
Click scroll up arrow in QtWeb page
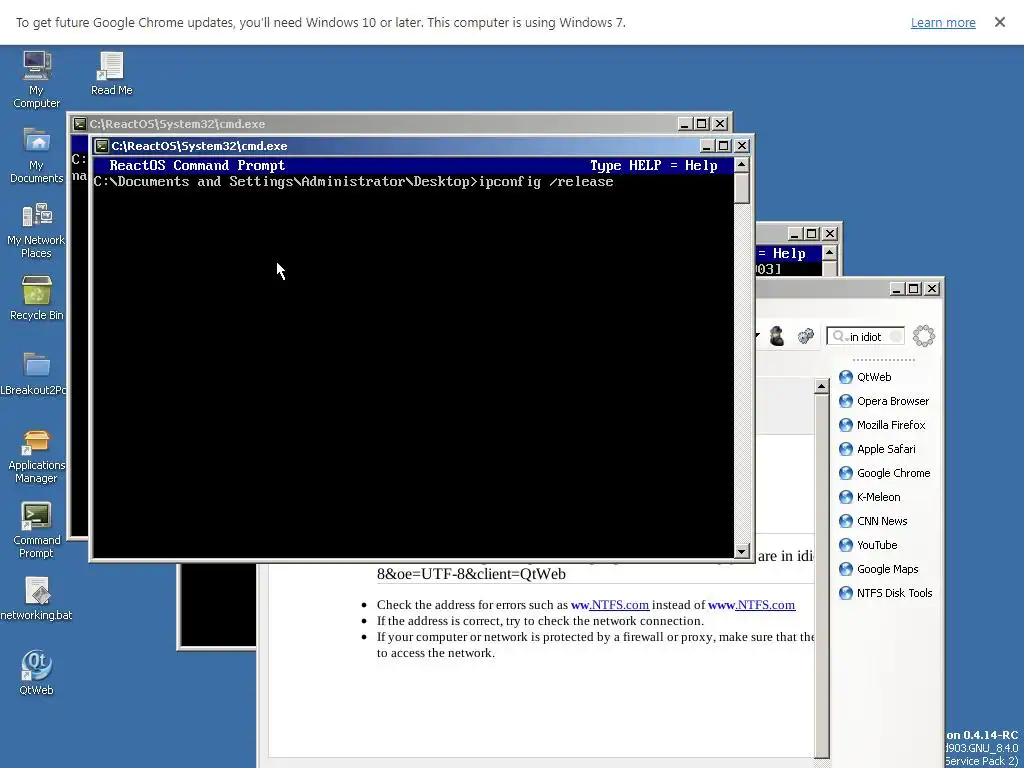(x=822, y=387)
